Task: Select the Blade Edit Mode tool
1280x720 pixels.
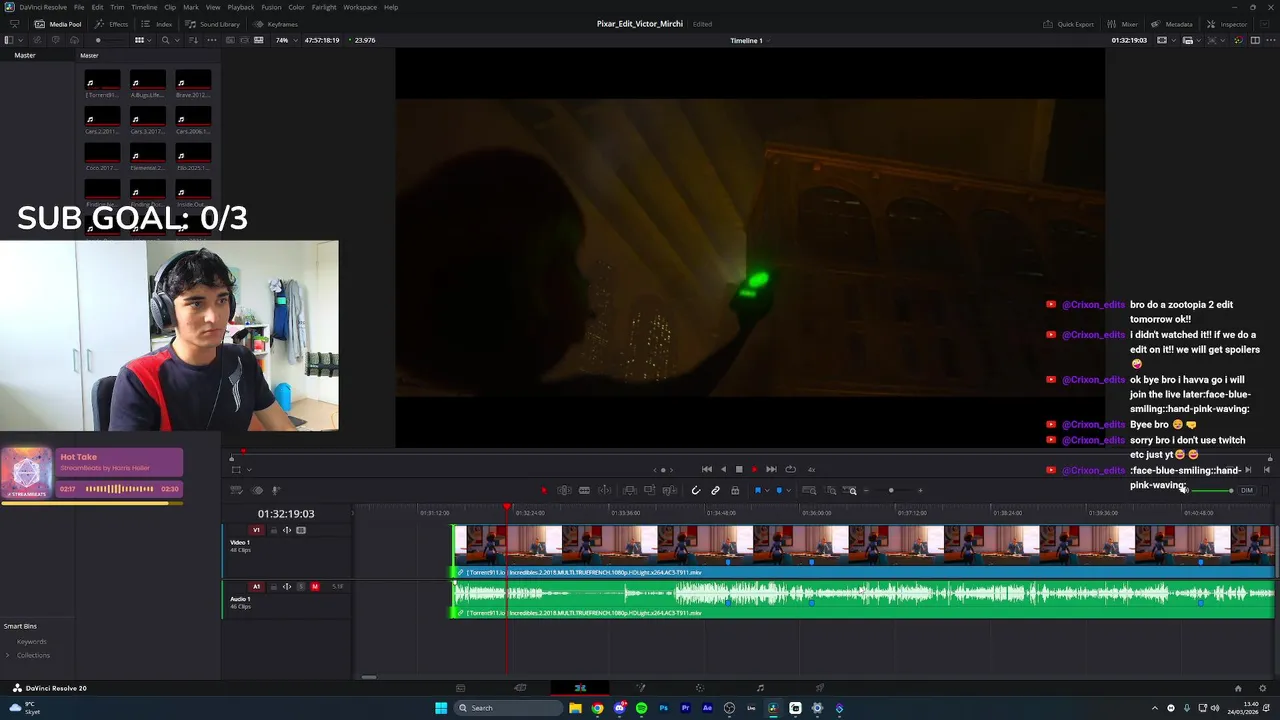Action: (x=584, y=490)
